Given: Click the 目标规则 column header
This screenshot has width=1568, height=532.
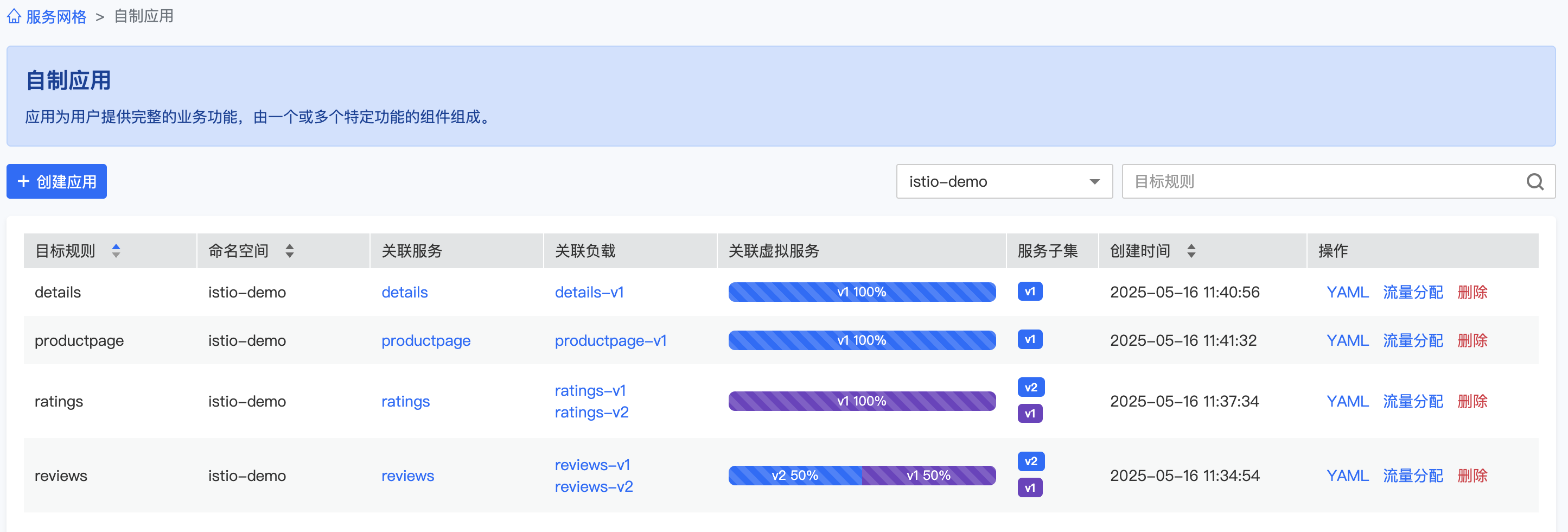Looking at the screenshot, I should point(110,251).
